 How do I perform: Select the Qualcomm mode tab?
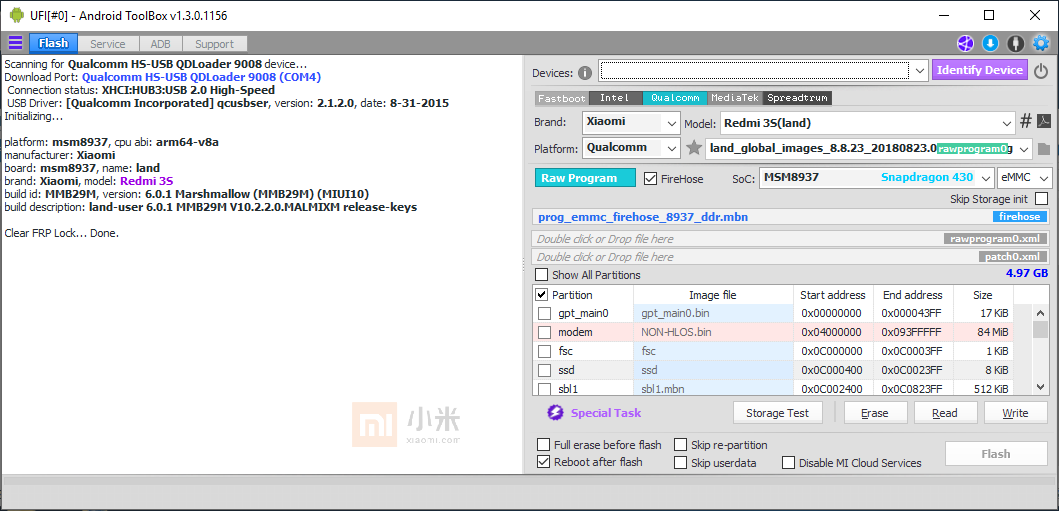point(675,98)
